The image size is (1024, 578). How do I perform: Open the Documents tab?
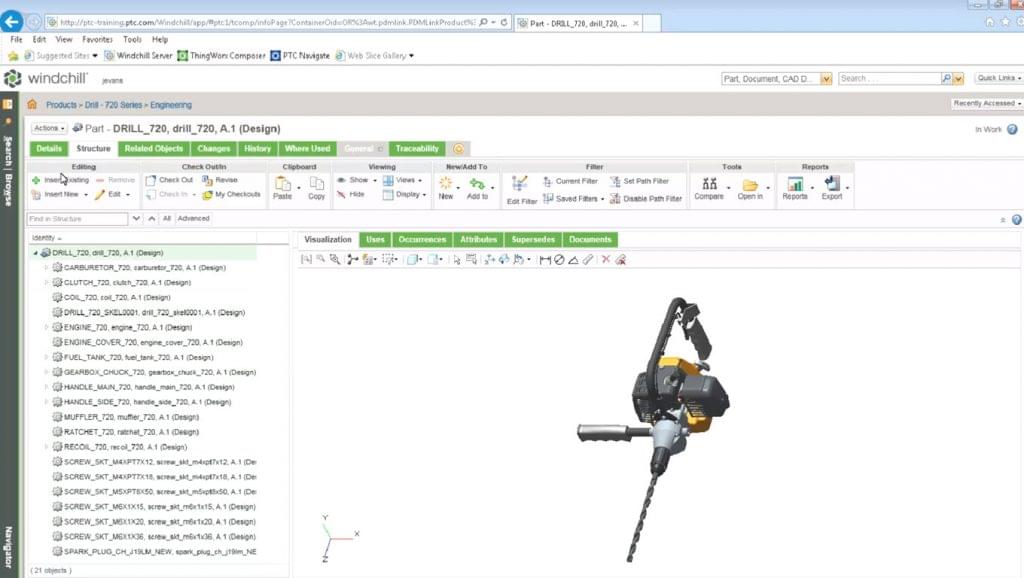(590, 240)
